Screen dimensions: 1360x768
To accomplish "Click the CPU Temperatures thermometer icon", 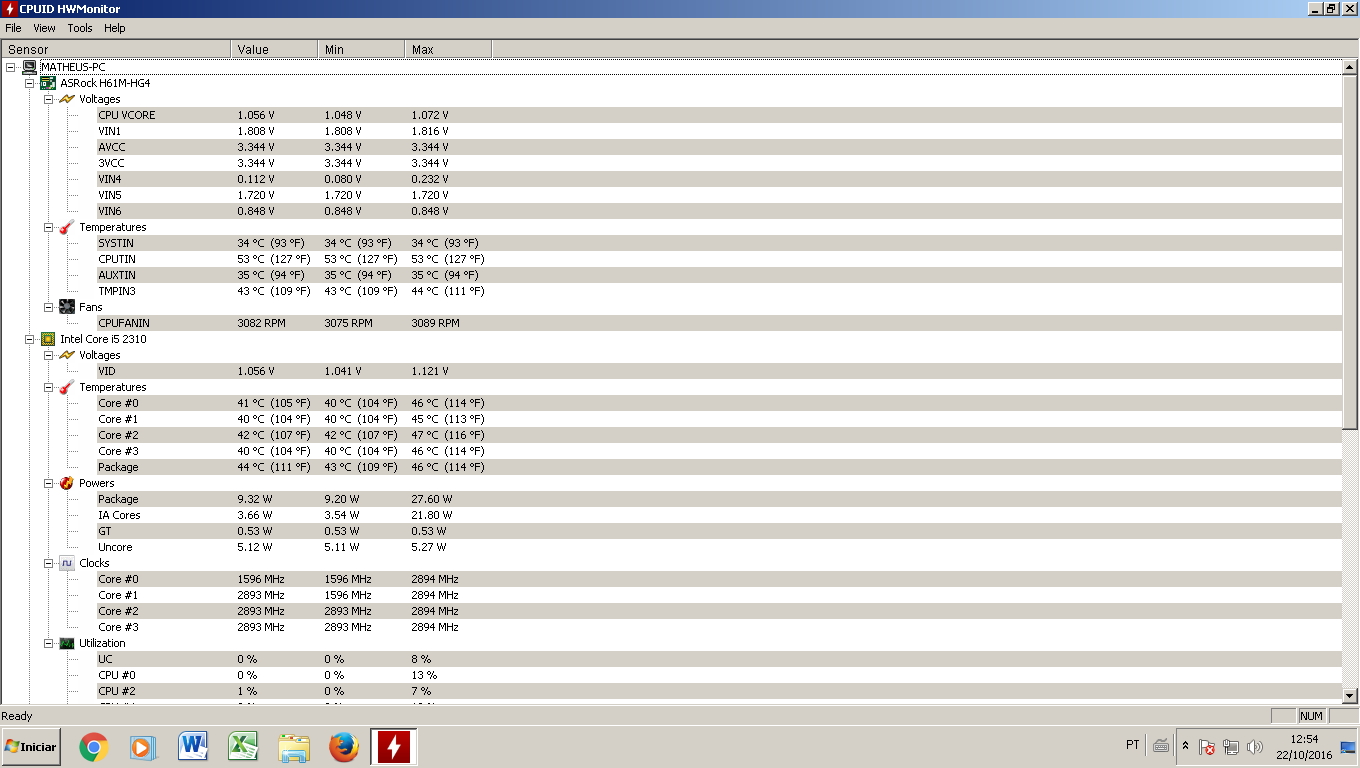I will (67, 387).
